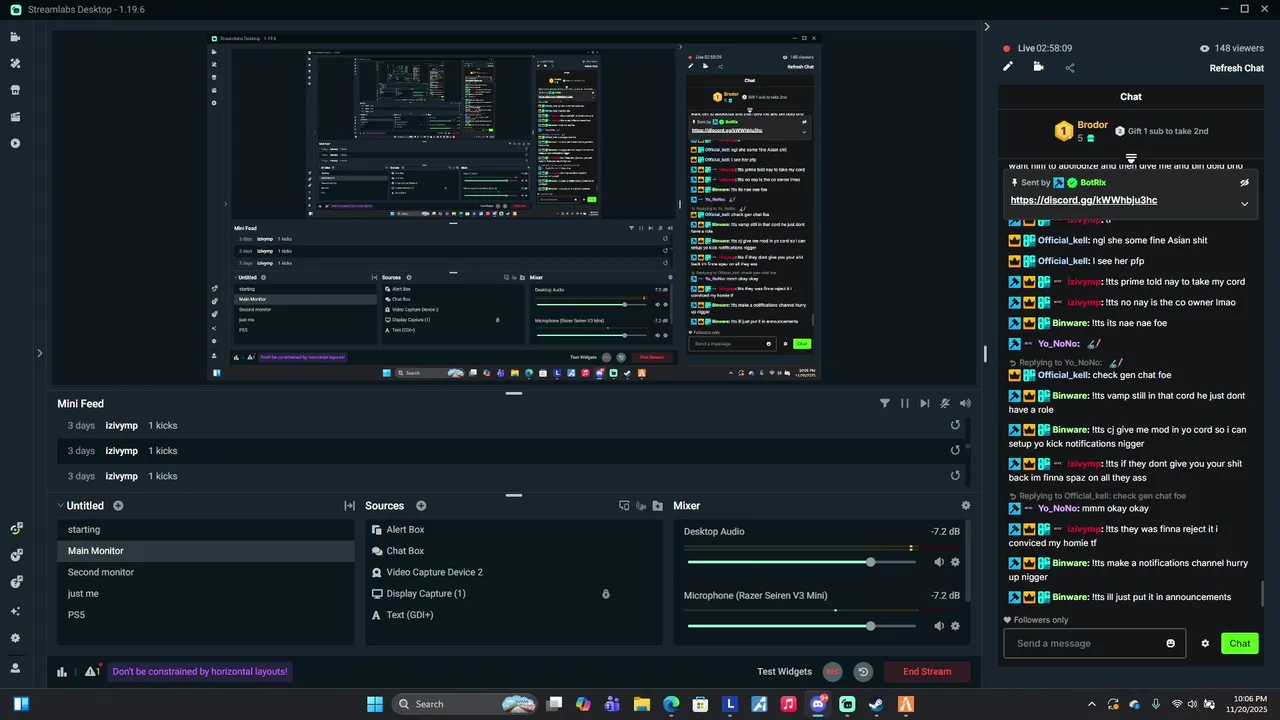
Task: Click End Stream button
Action: (x=927, y=672)
